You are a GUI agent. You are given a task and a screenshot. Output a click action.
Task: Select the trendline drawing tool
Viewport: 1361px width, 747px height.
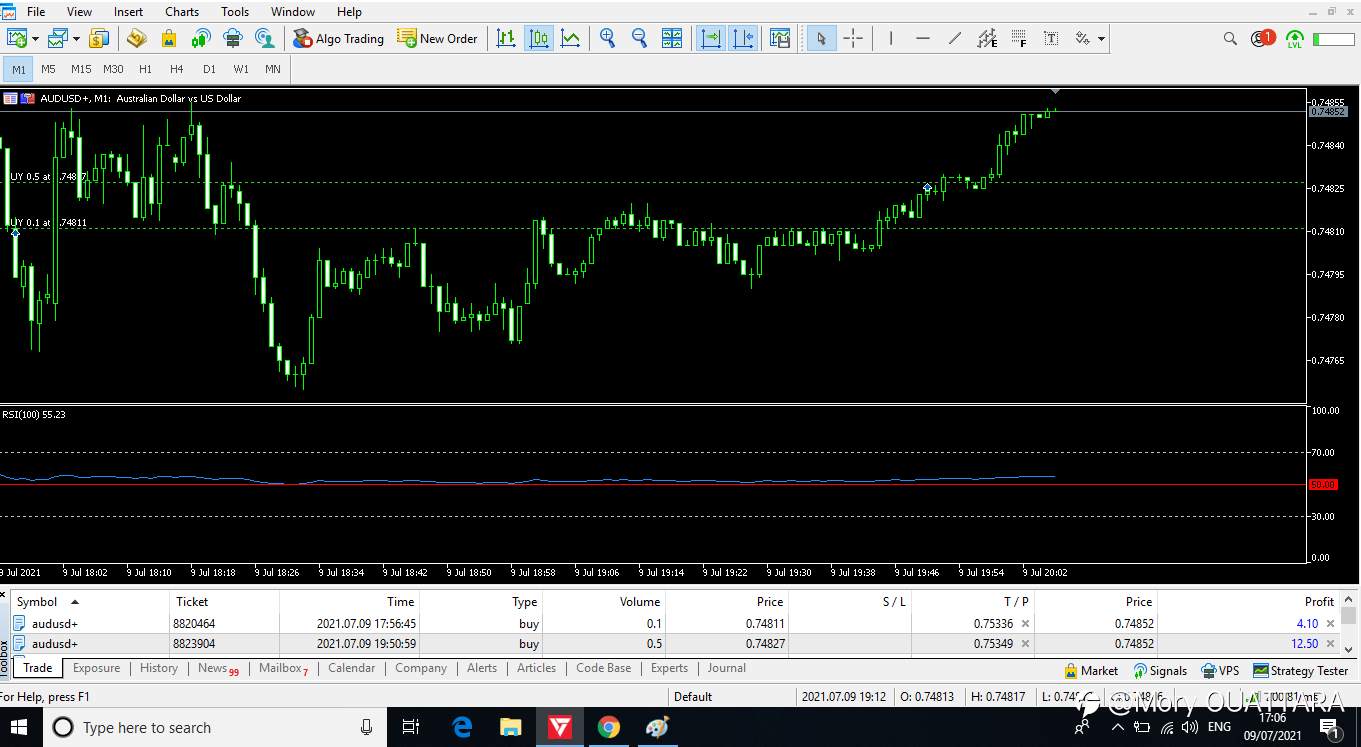955,39
